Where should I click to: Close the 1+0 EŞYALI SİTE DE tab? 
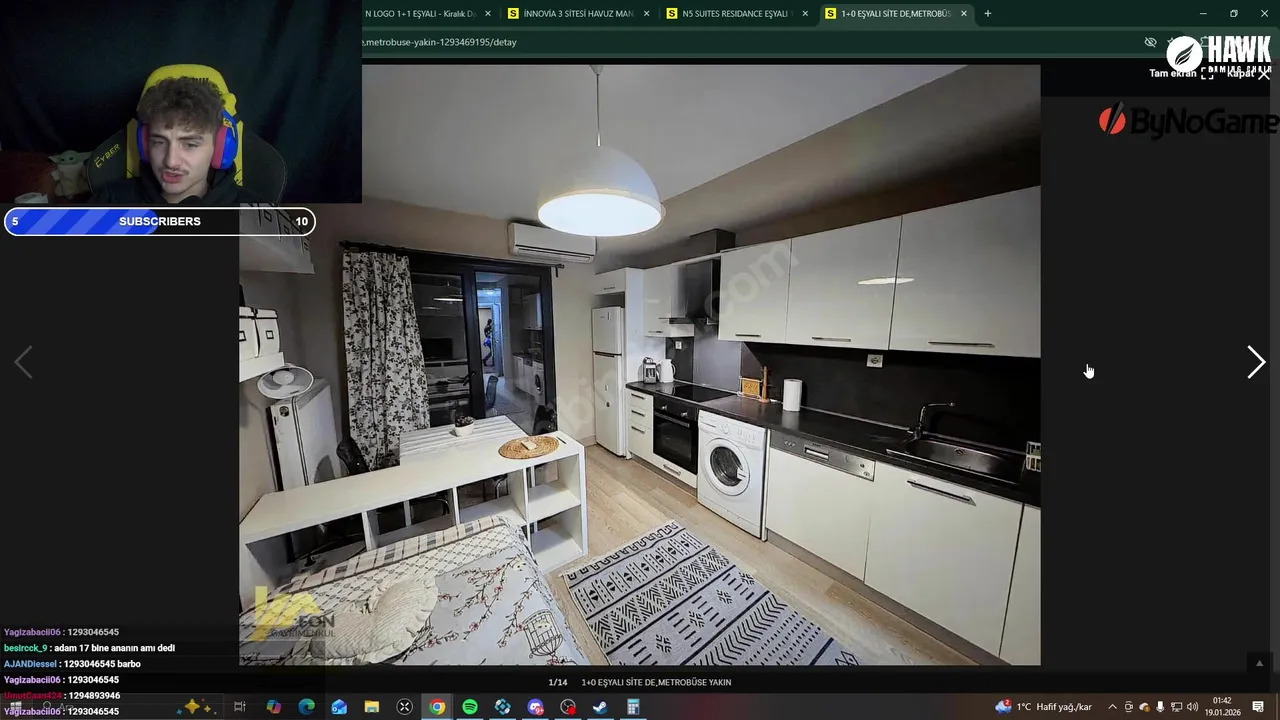tap(964, 14)
